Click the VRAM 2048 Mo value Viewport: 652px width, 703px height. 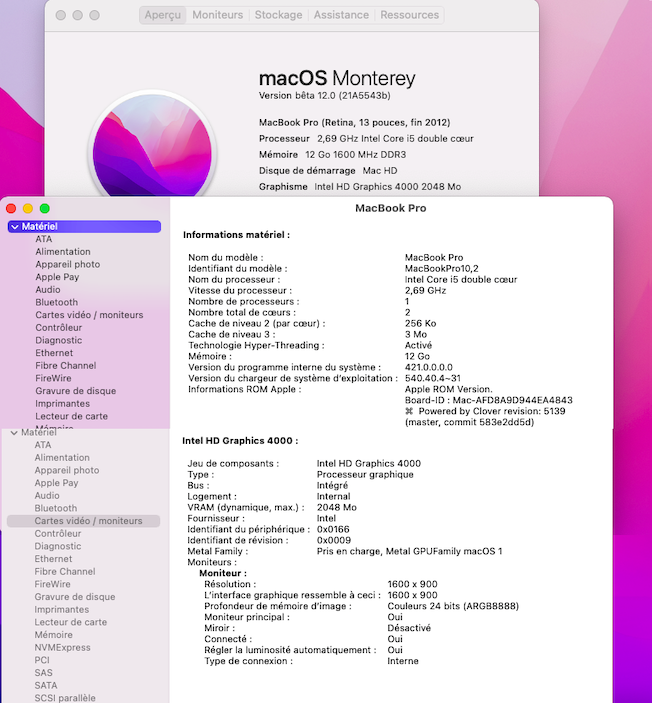pyautogui.click(x=336, y=508)
